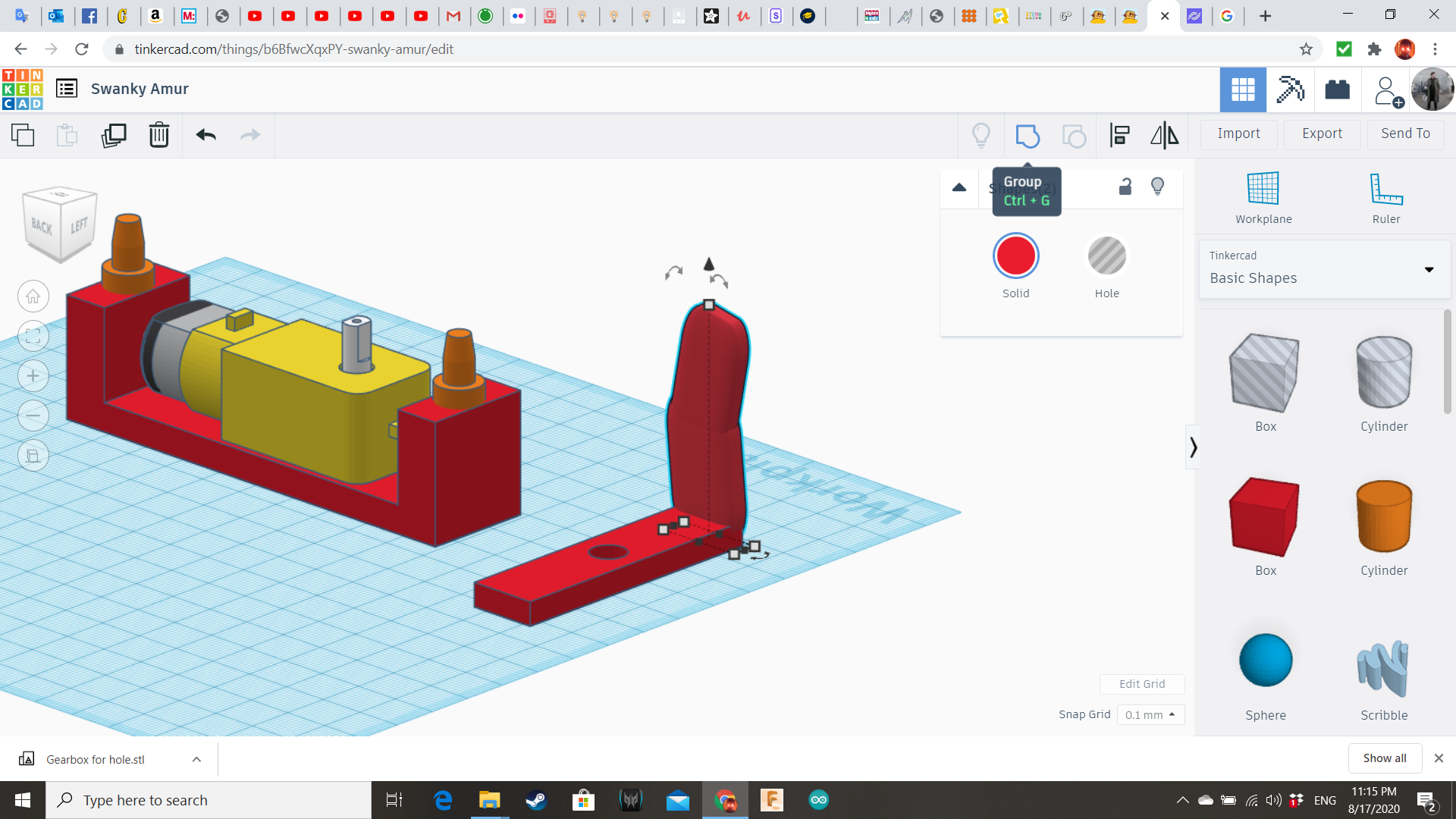1456x819 pixels.
Task: Bookmark page with star icon
Action: pyautogui.click(x=1306, y=49)
